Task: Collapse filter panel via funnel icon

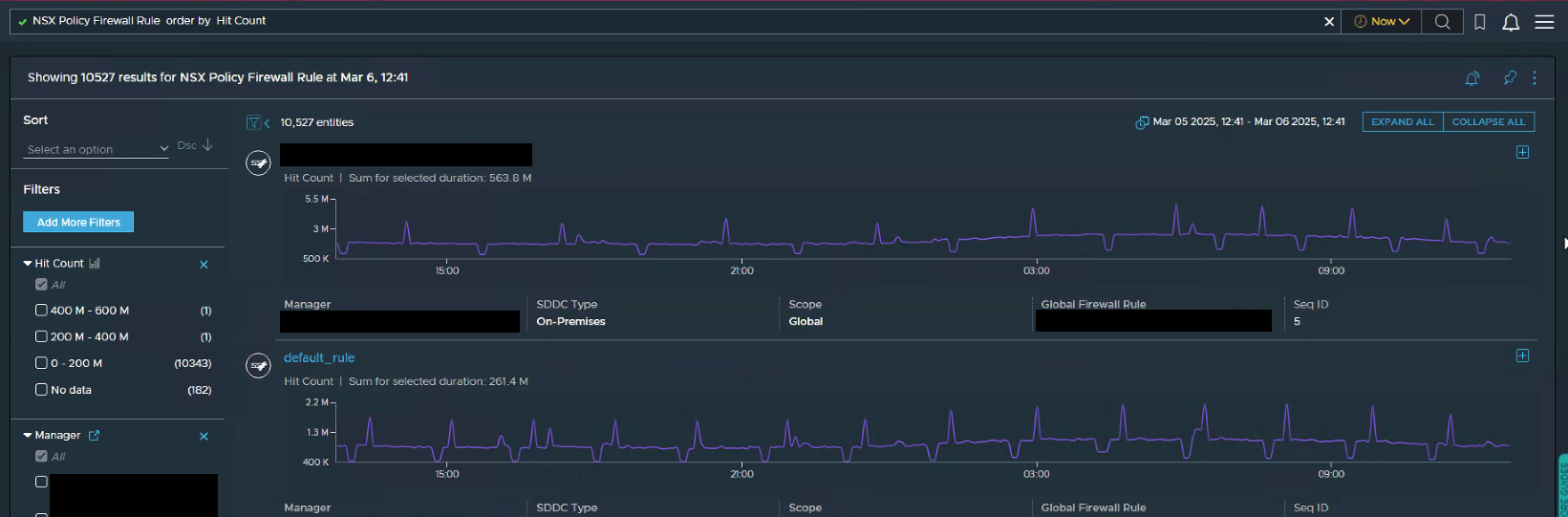Action: (x=254, y=122)
